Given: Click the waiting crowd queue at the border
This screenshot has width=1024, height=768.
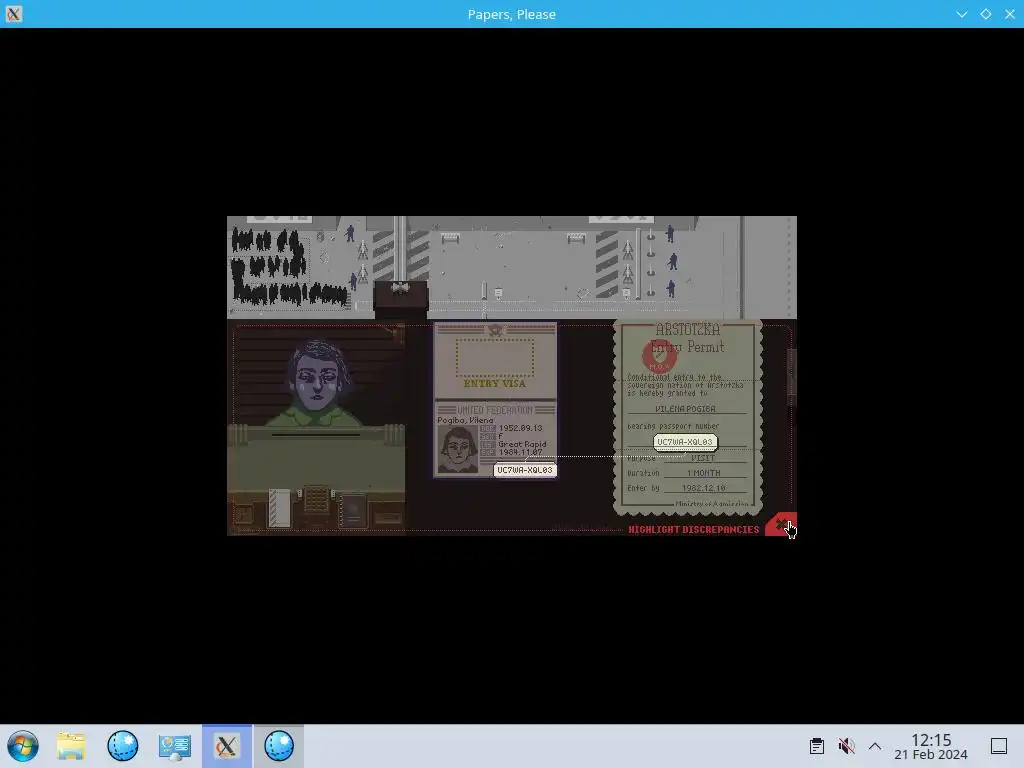Looking at the screenshot, I should tap(288, 268).
